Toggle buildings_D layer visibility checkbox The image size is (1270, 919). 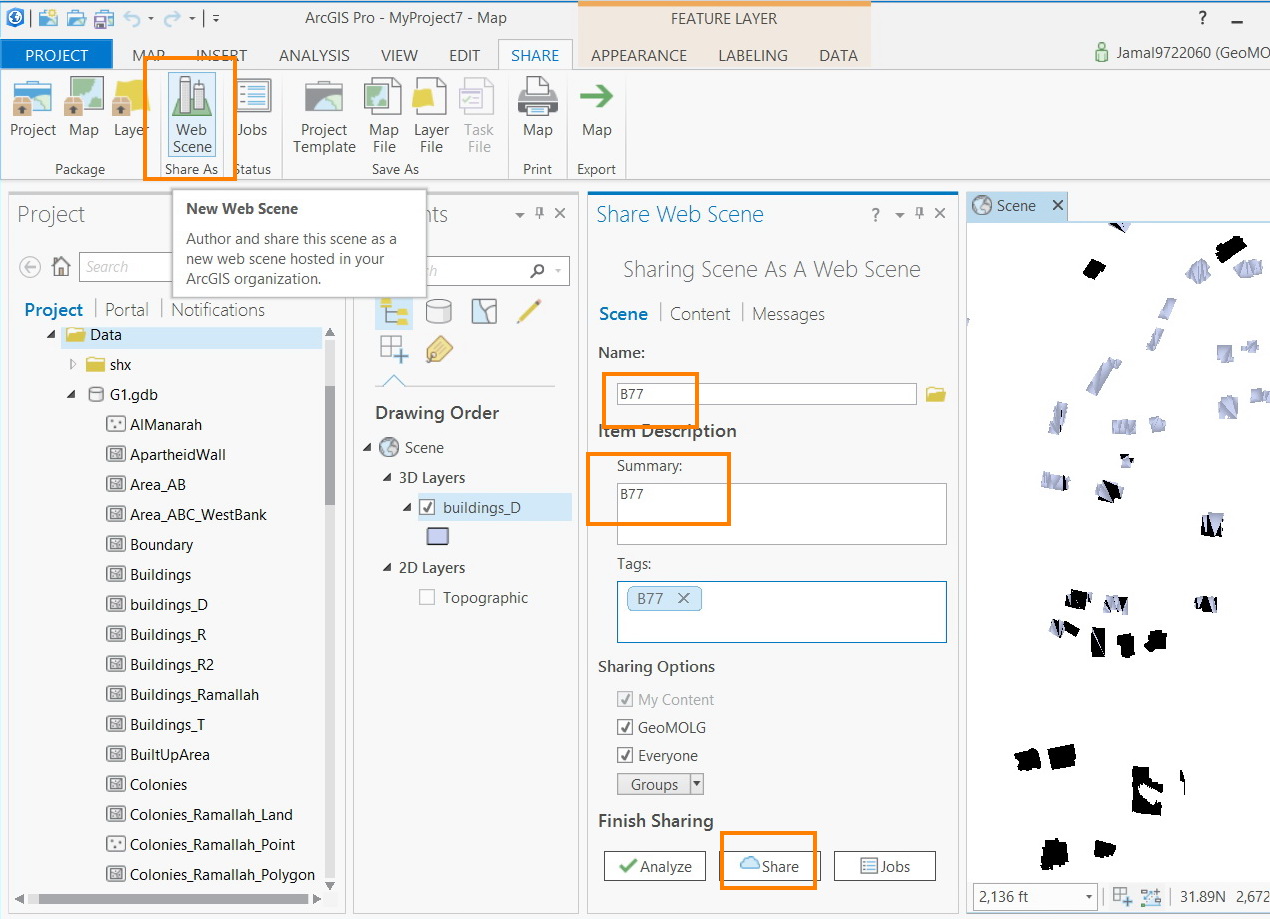[x=427, y=507]
